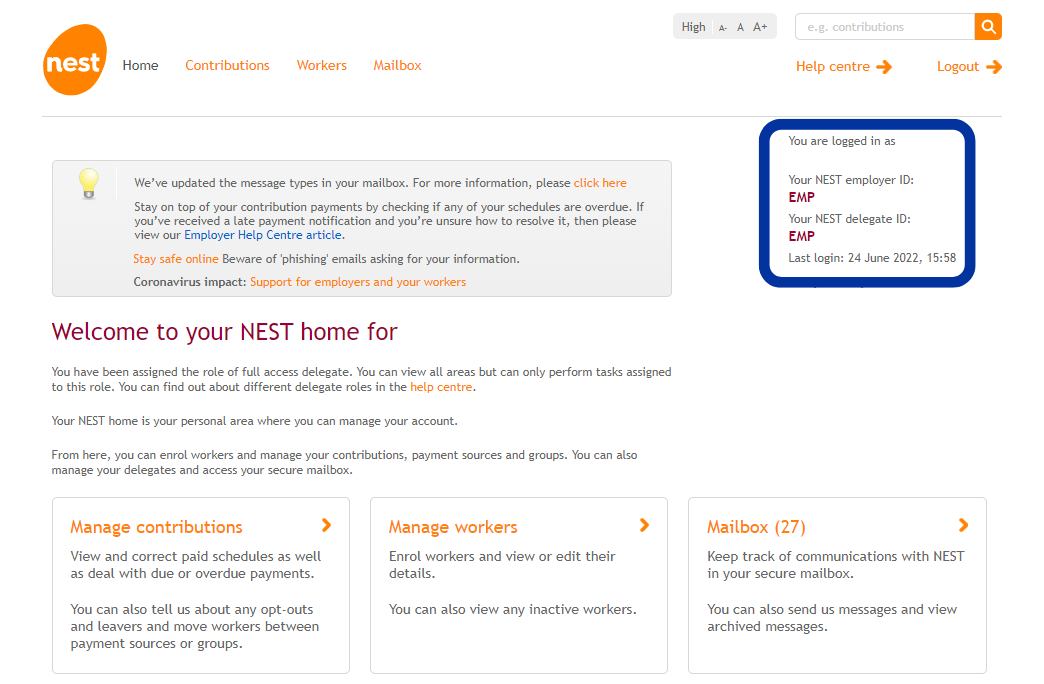The width and height of the screenshot is (1044, 684).
Task: Follow the help centre delegate roles link
Action: (x=441, y=387)
